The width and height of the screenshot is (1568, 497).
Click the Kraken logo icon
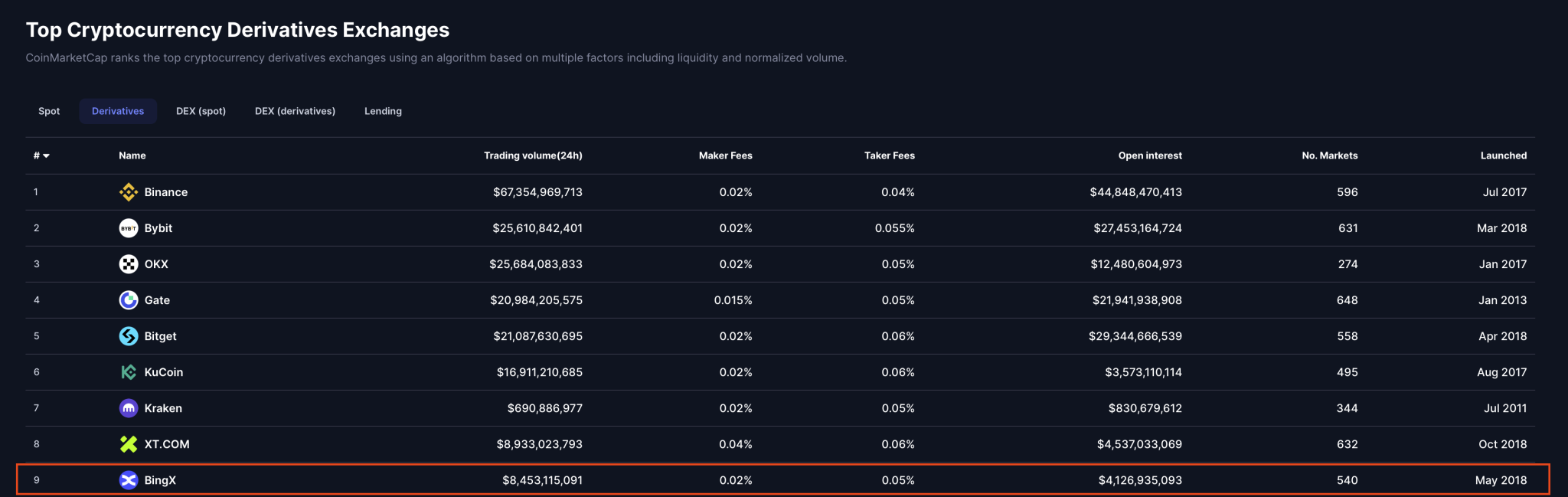coord(129,408)
